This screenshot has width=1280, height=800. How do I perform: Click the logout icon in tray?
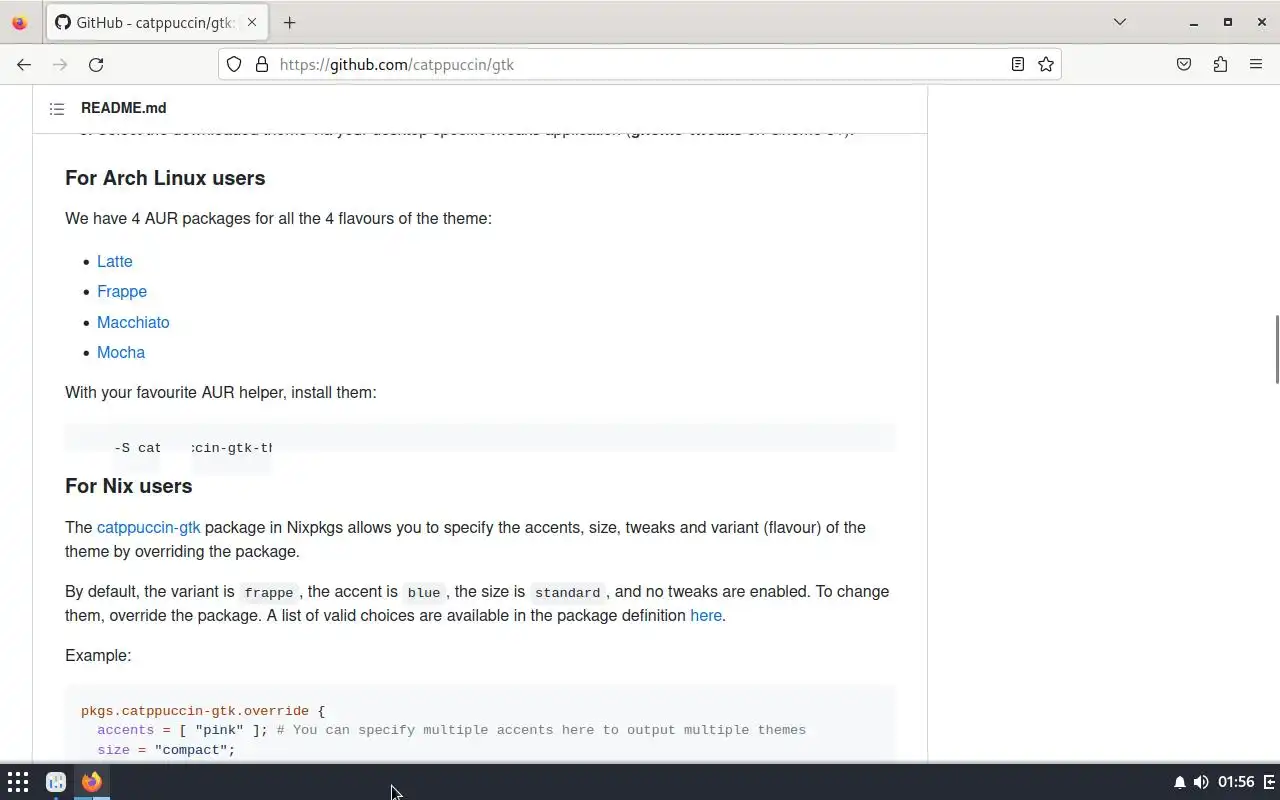coord(1270,782)
